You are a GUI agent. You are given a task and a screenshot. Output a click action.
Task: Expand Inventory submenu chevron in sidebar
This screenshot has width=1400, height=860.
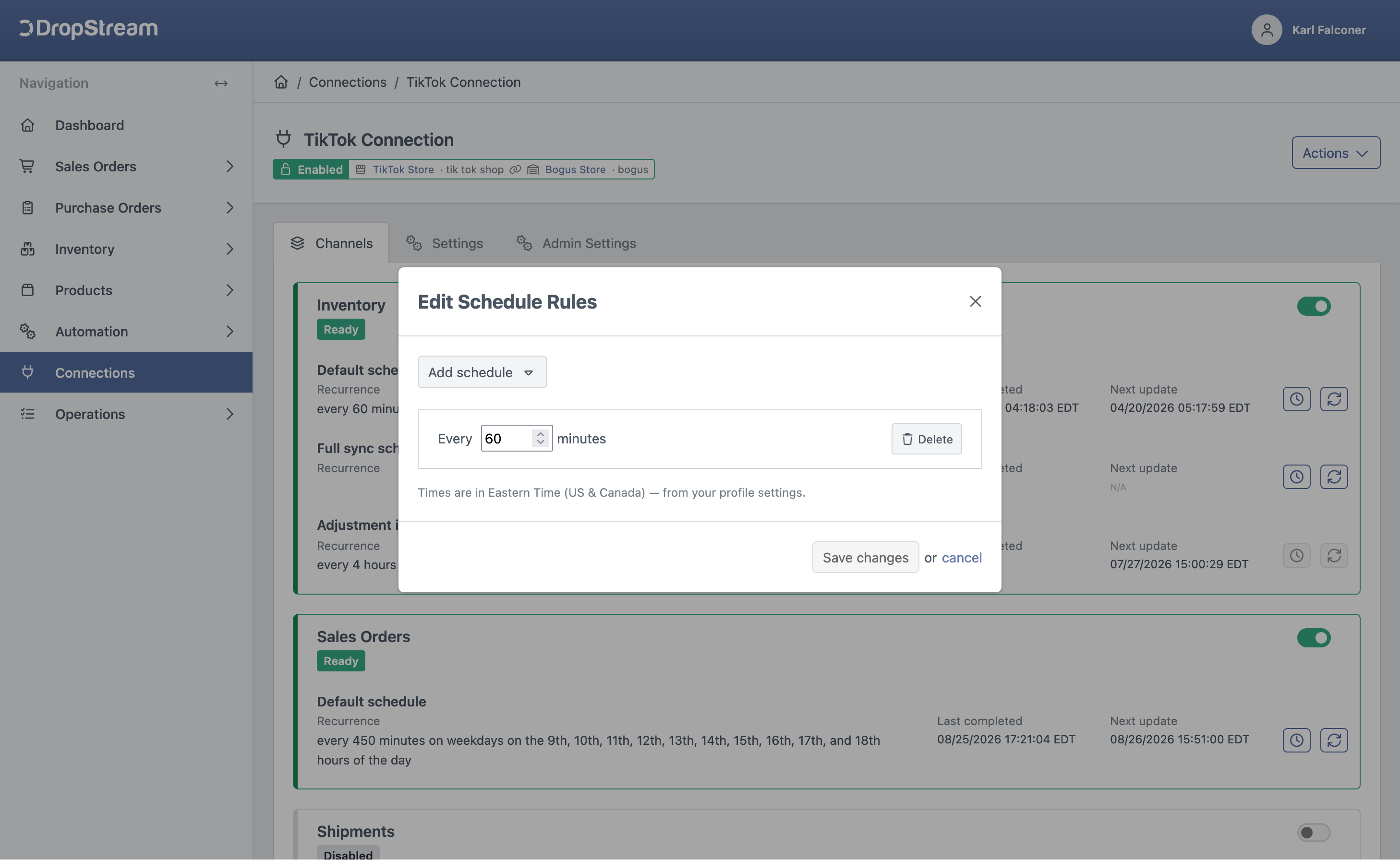(230, 249)
